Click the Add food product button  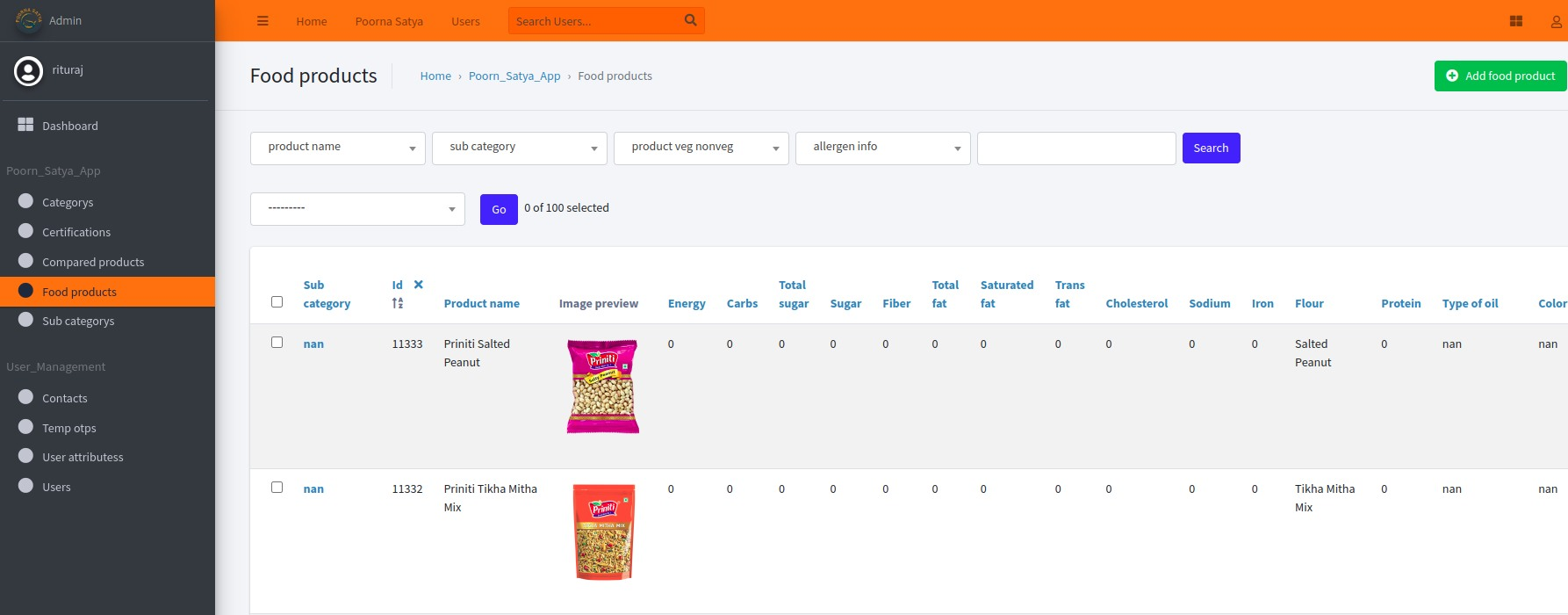pos(1500,76)
